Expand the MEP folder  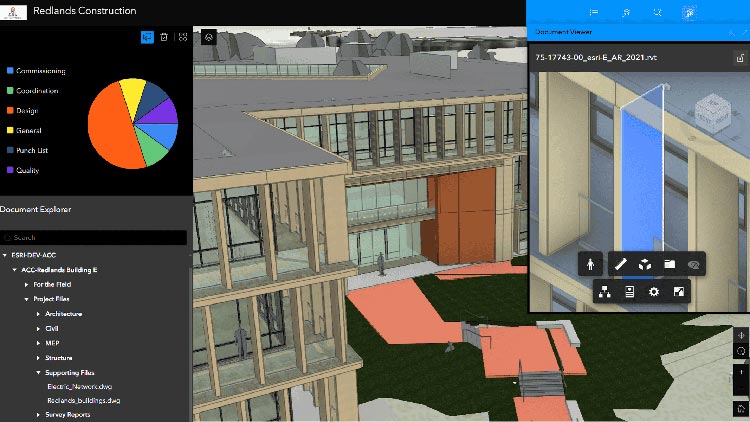coord(38,343)
